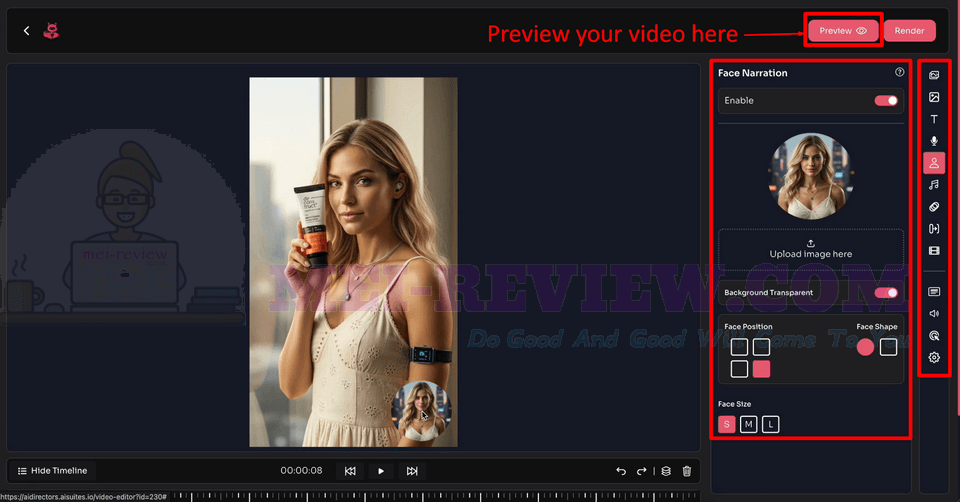This screenshot has width=960, height=502.
Task: Click the Hide Timeline button
Action: (53, 471)
